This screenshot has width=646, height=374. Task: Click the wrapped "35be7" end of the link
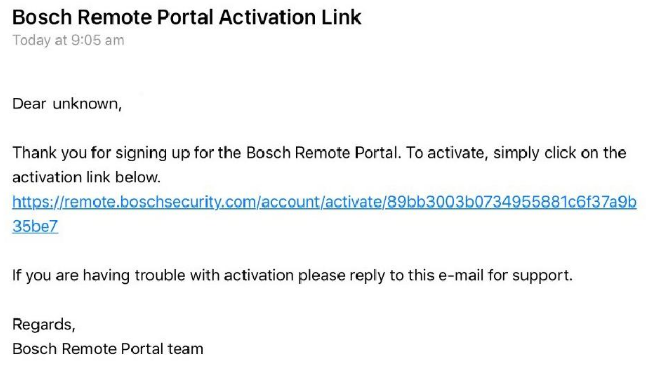tap(35, 226)
